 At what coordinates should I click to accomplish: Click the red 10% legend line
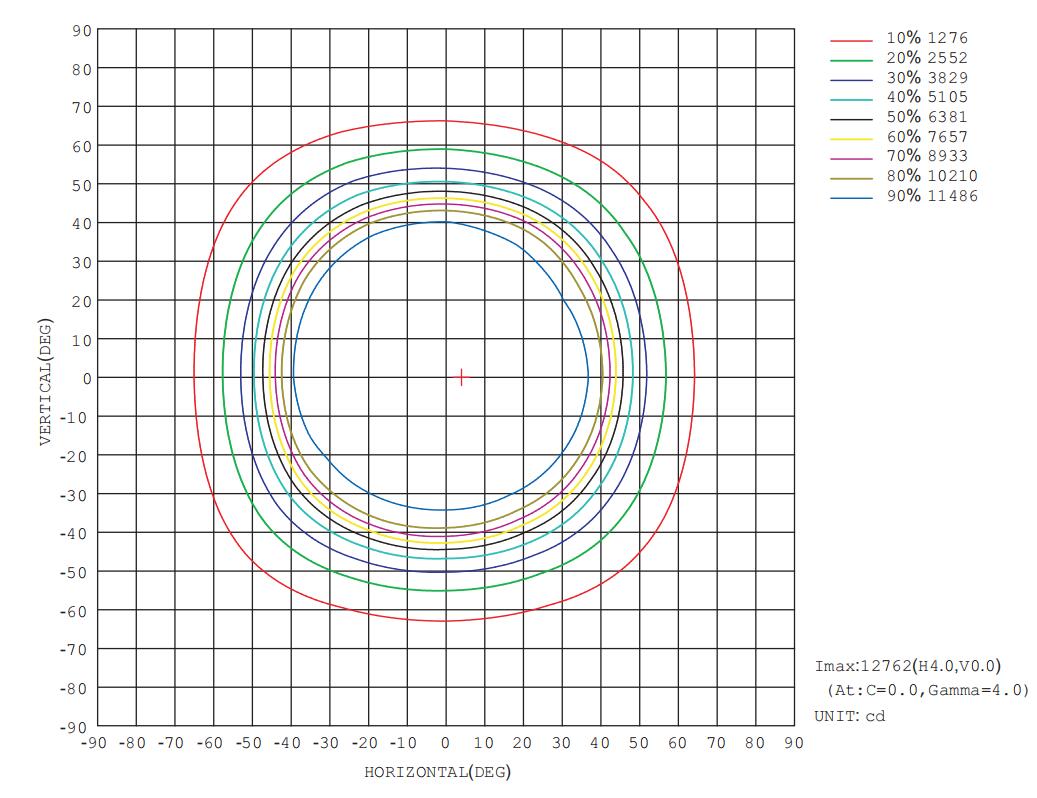coord(852,41)
